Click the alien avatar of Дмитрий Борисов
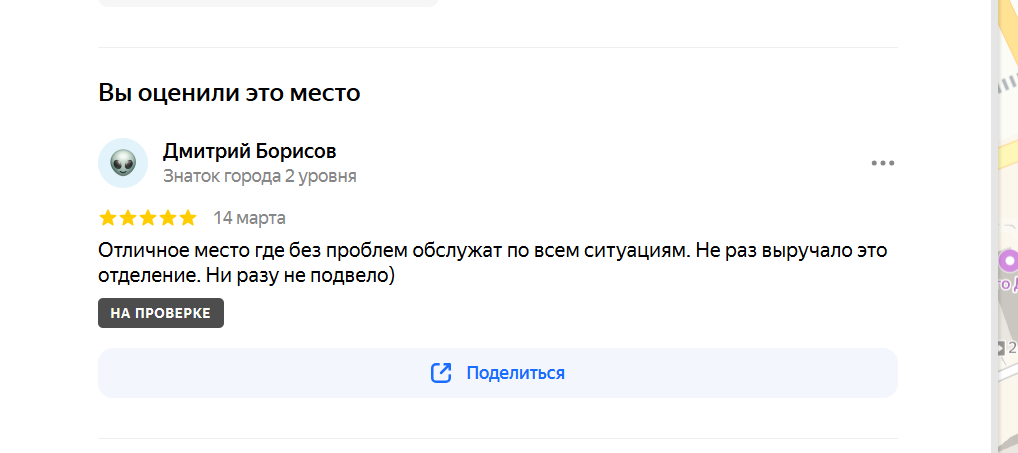1018x453 pixels. [123, 163]
